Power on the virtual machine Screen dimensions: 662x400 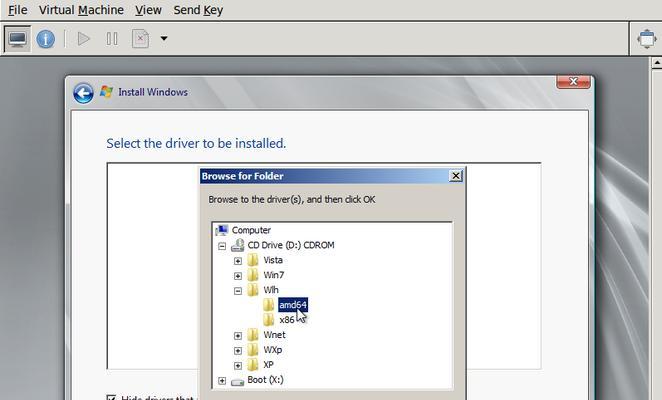(x=84, y=39)
